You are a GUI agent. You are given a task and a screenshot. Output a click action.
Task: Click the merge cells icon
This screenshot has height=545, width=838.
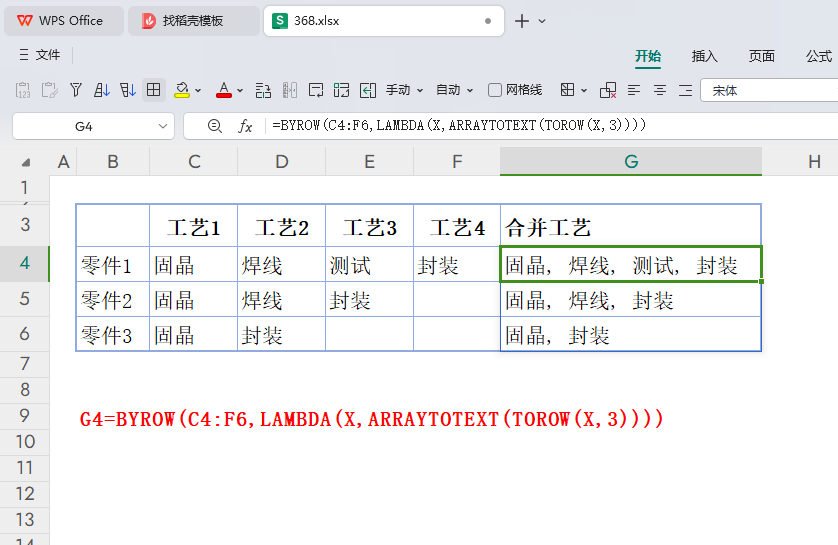[x=342, y=90]
